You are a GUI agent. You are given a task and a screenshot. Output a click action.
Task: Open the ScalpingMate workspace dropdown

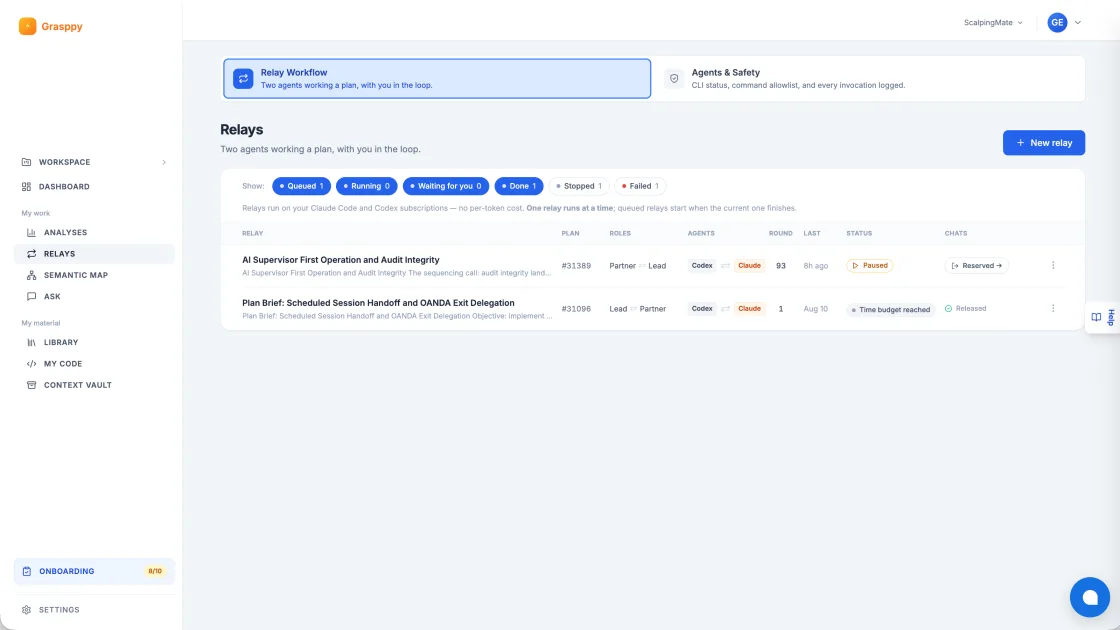click(993, 23)
